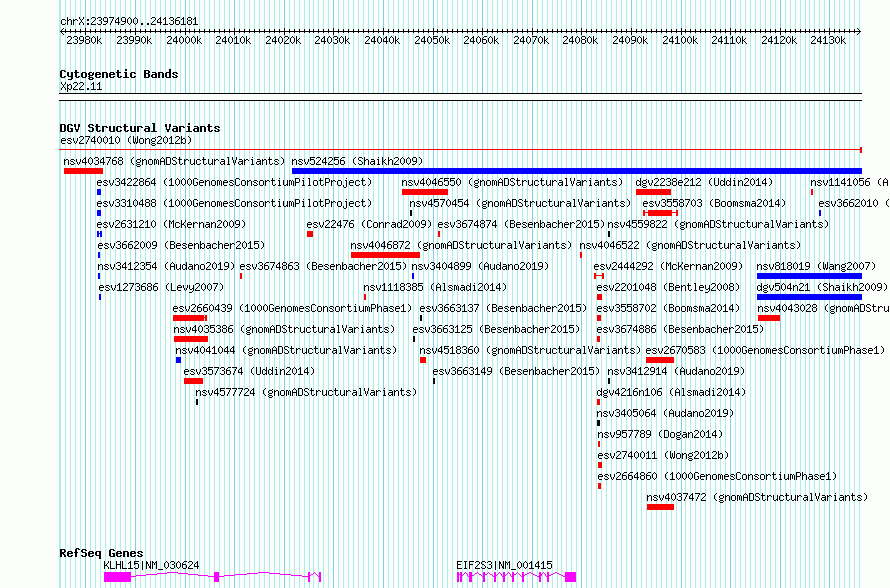Select esv3663125 Besenbacher2015 label
Image resolution: width=890 pixels, height=588 pixels.
(497, 329)
